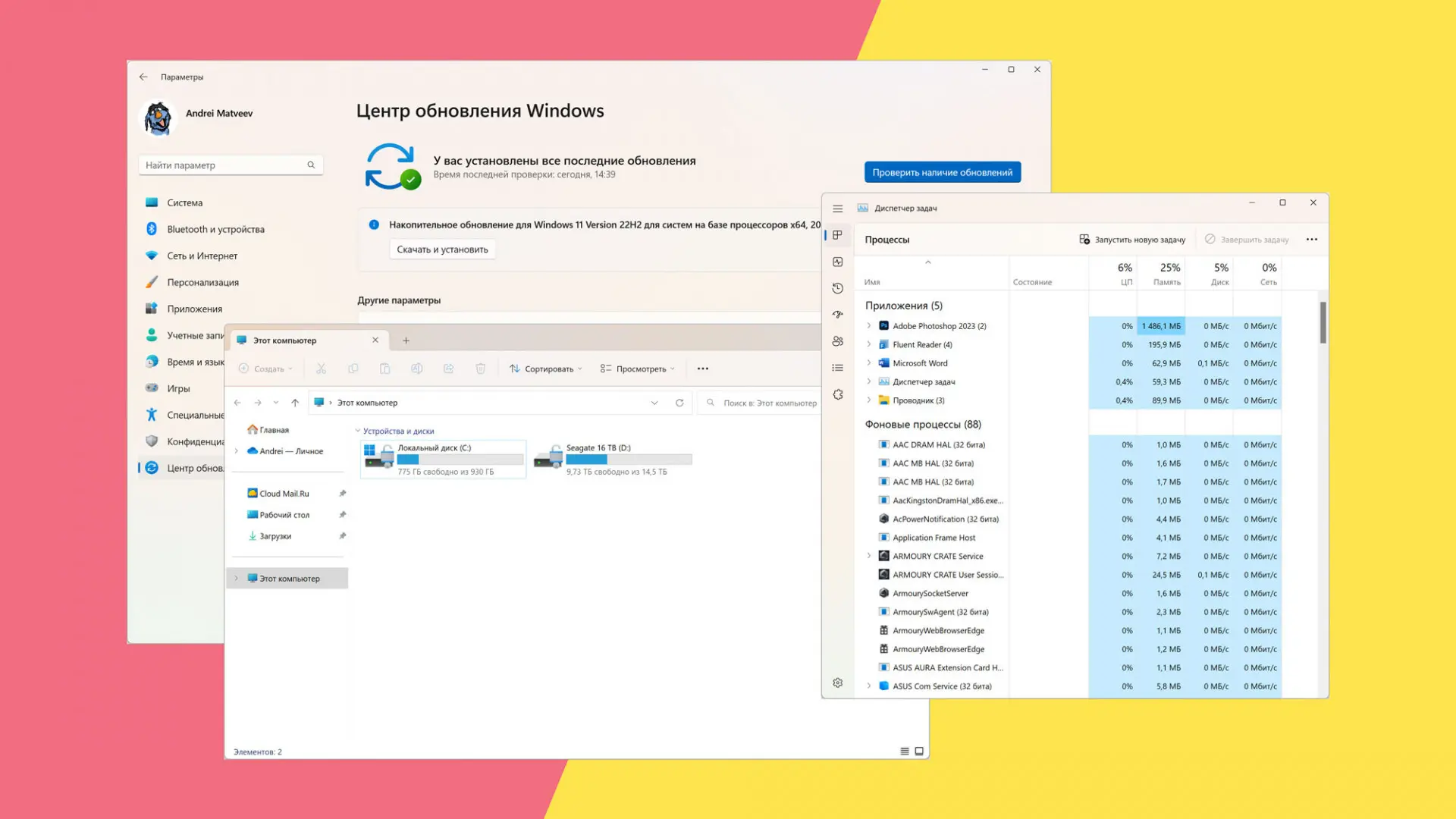Switch Explorer to details list view icon

[x=905, y=752]
